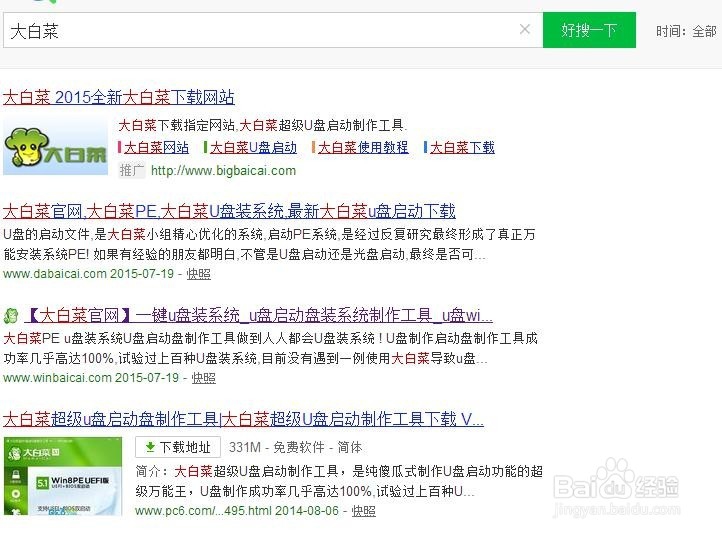Open the 大白菜U盘启动 sublink
The width and height of the screenshot is (722, 535).
[253, 147]
